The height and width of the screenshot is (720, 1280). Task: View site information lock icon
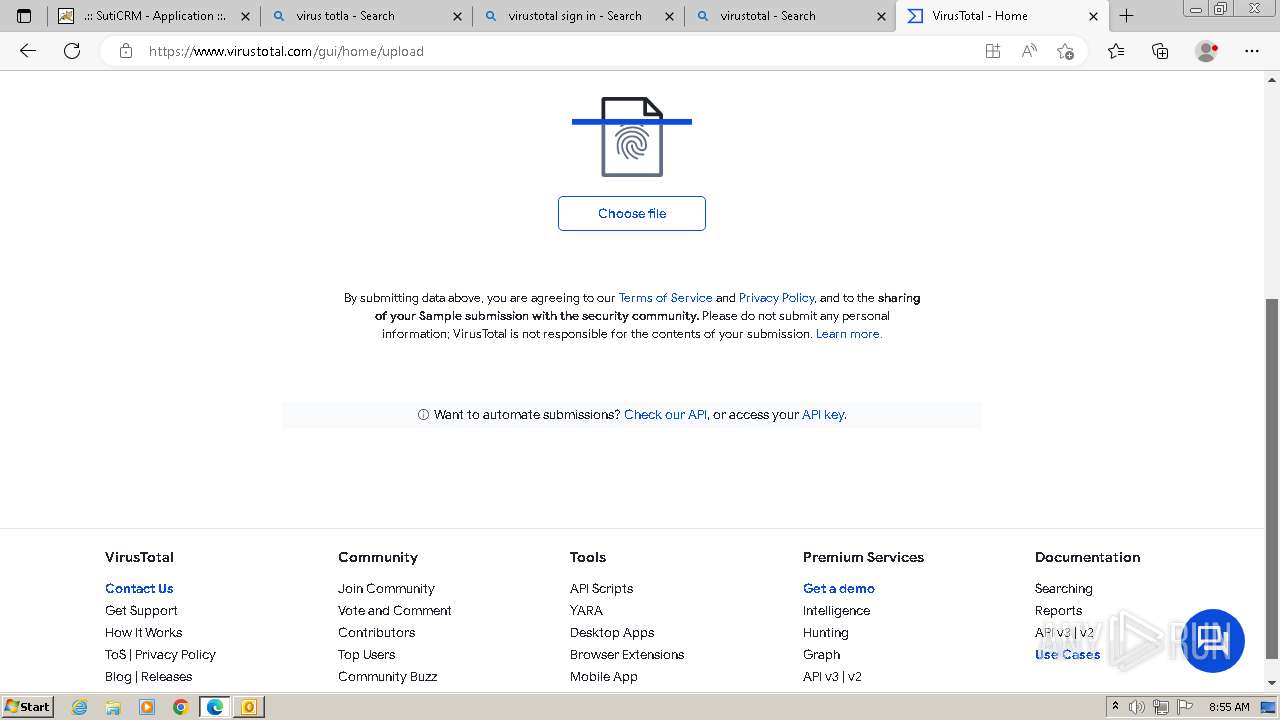tap(126, 51)
